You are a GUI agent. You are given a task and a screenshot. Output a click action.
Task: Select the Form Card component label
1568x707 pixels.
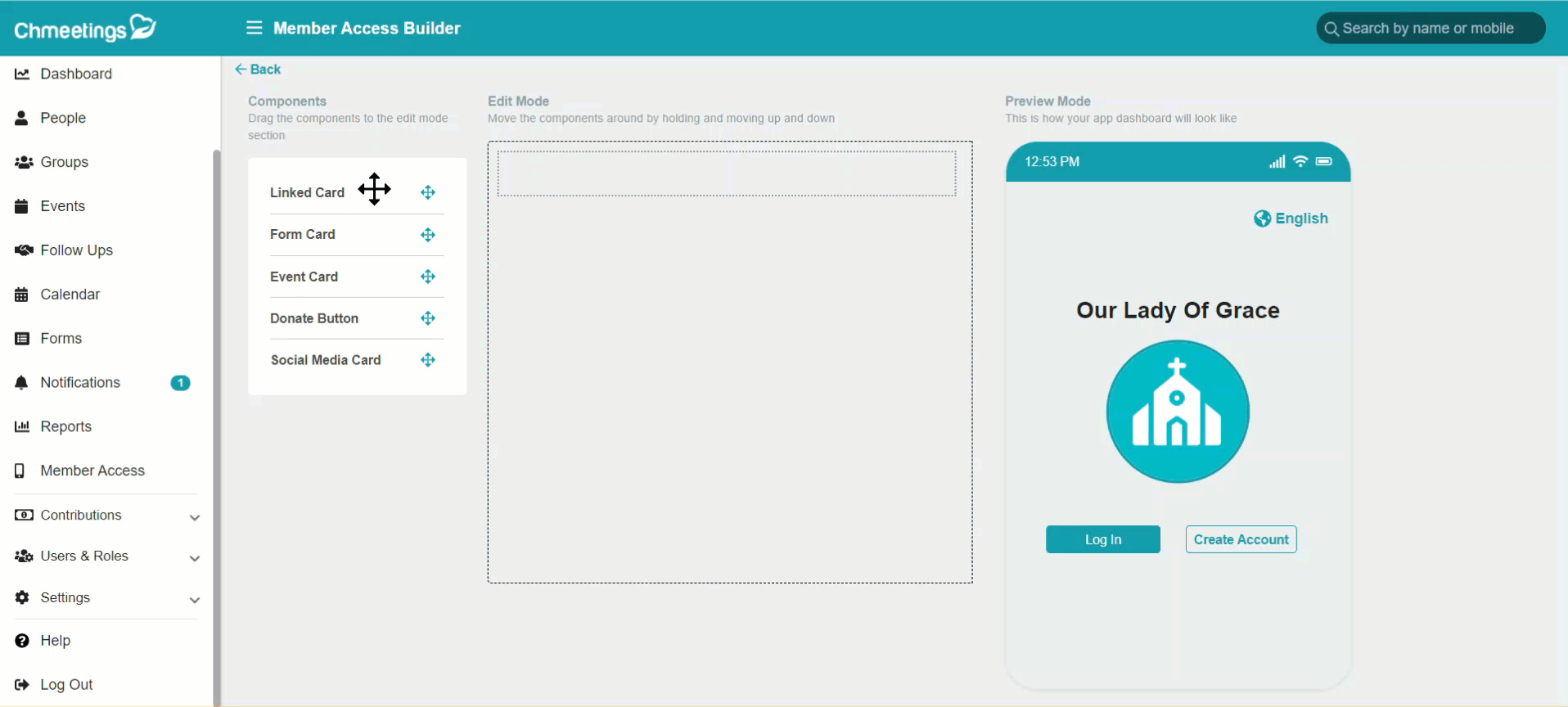point(303,235)
